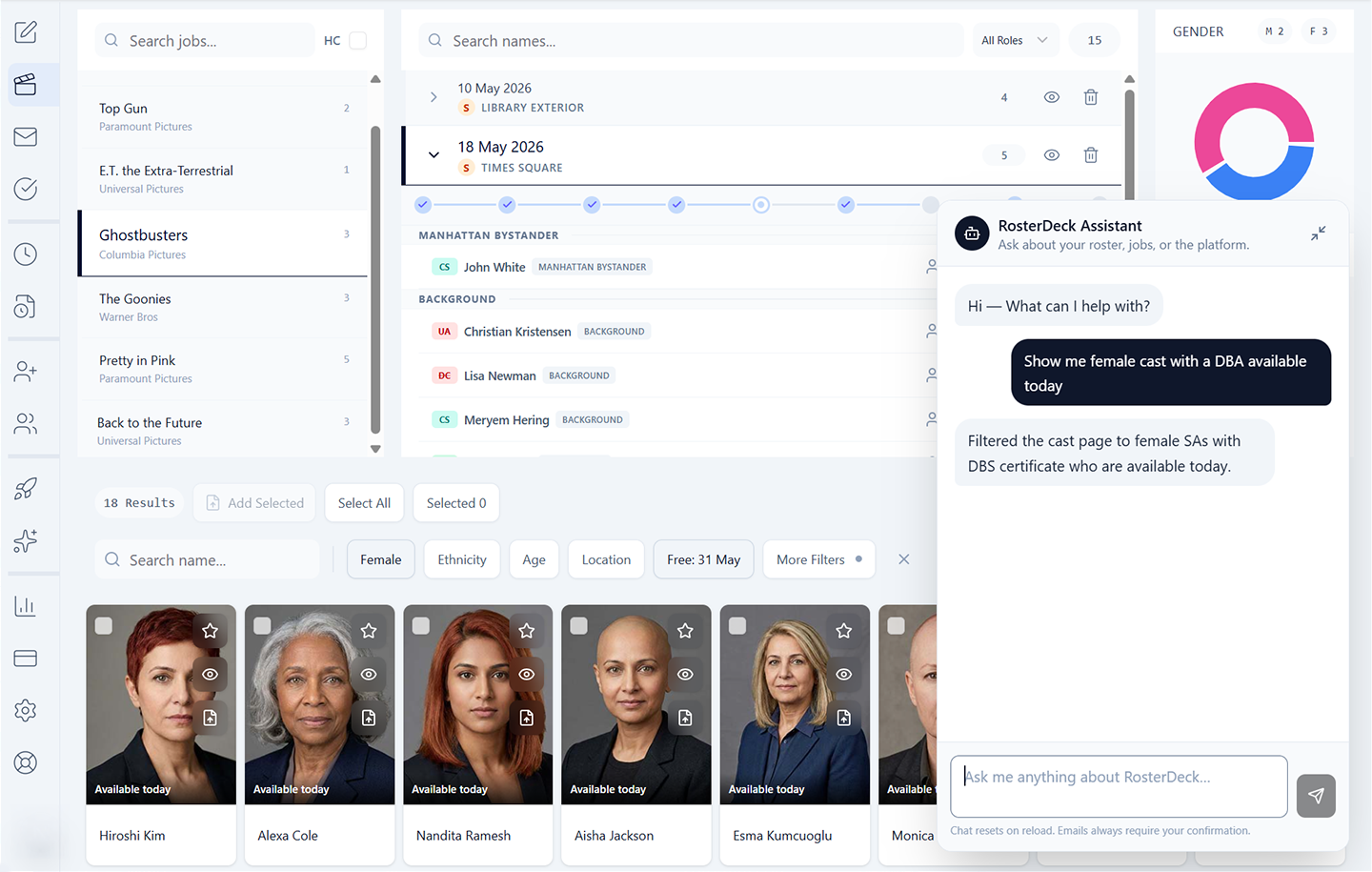Toggle visibility of 10 May 2026 day
Viewport: 1372px width, 872px height.
coord(1052,97)
